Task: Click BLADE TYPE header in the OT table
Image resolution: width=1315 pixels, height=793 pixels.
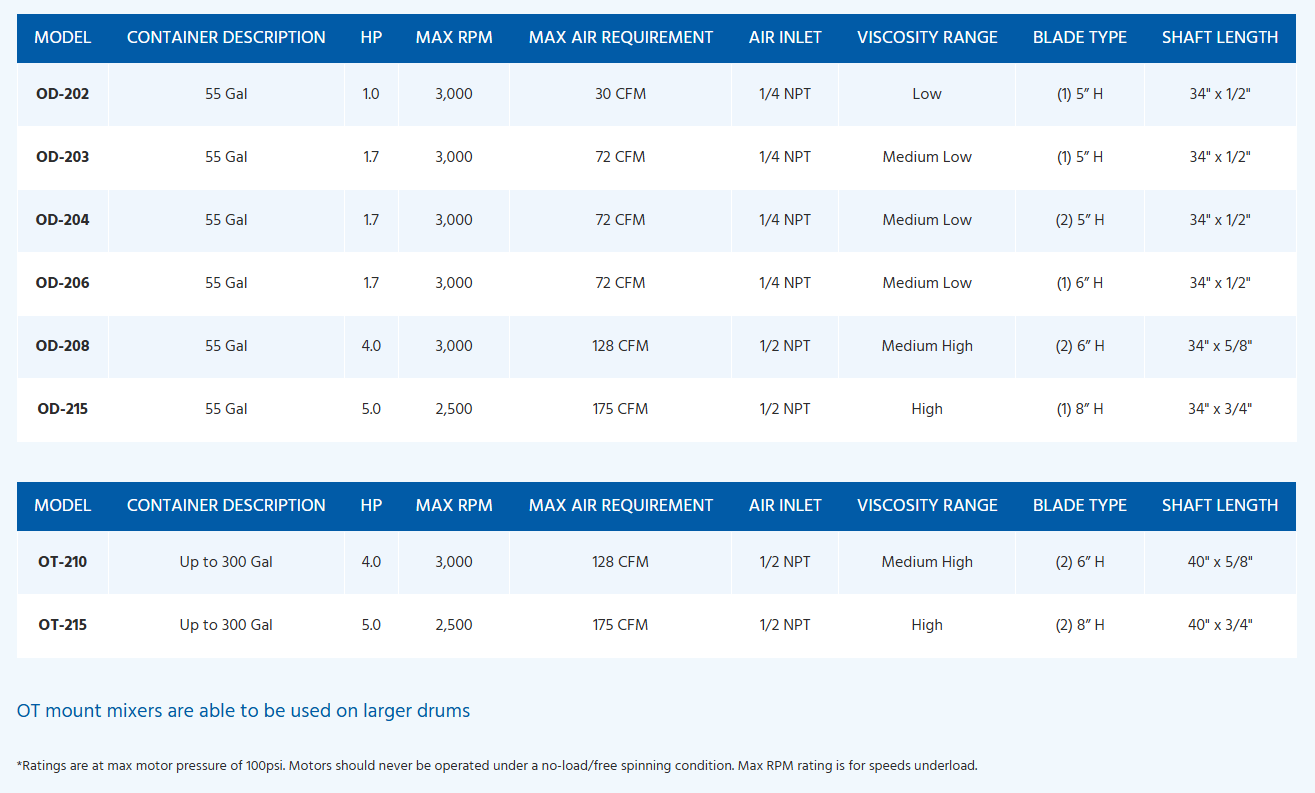Action: 1079,506
